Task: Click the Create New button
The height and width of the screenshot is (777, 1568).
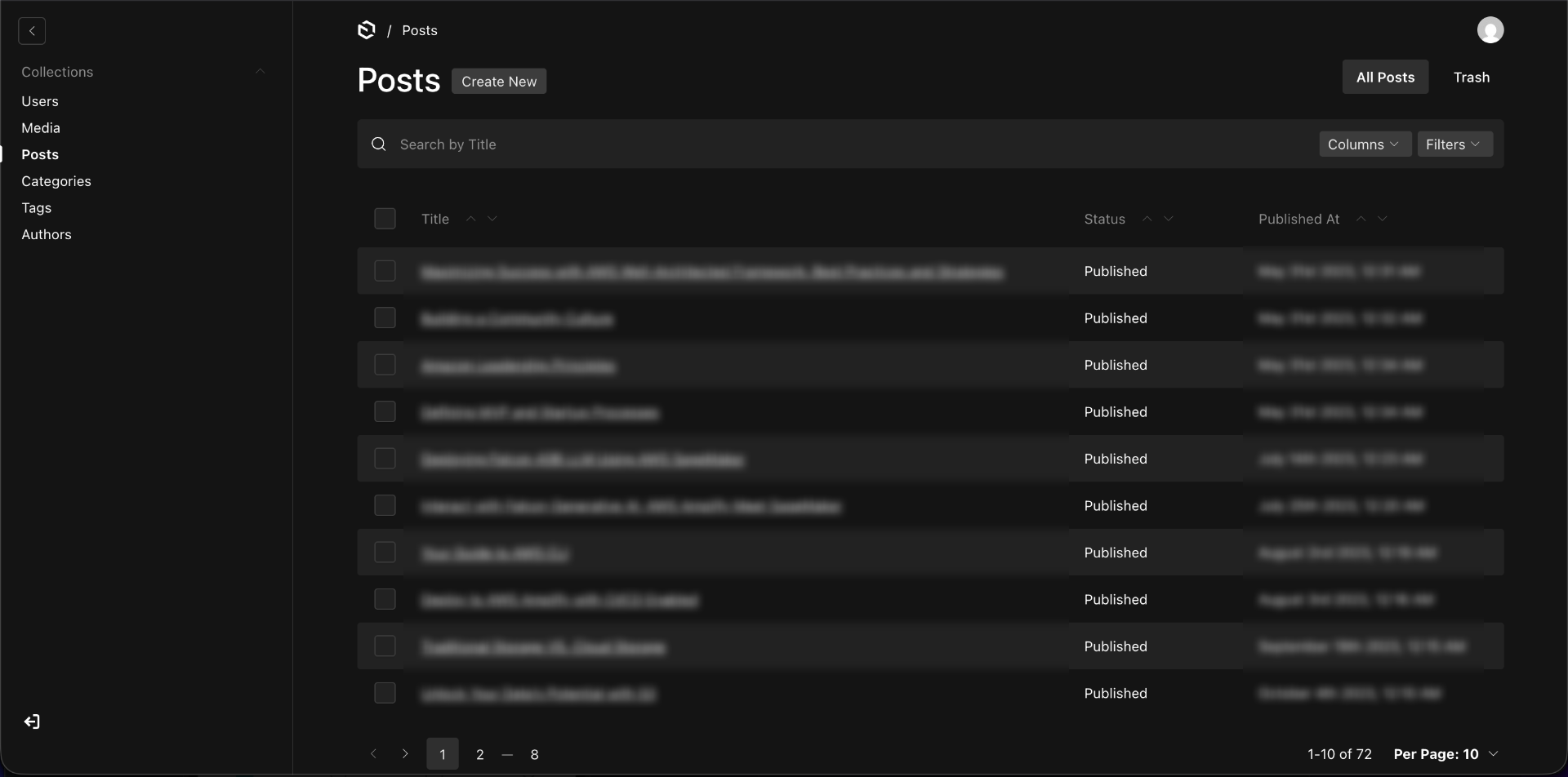Action: click(499, 82)
